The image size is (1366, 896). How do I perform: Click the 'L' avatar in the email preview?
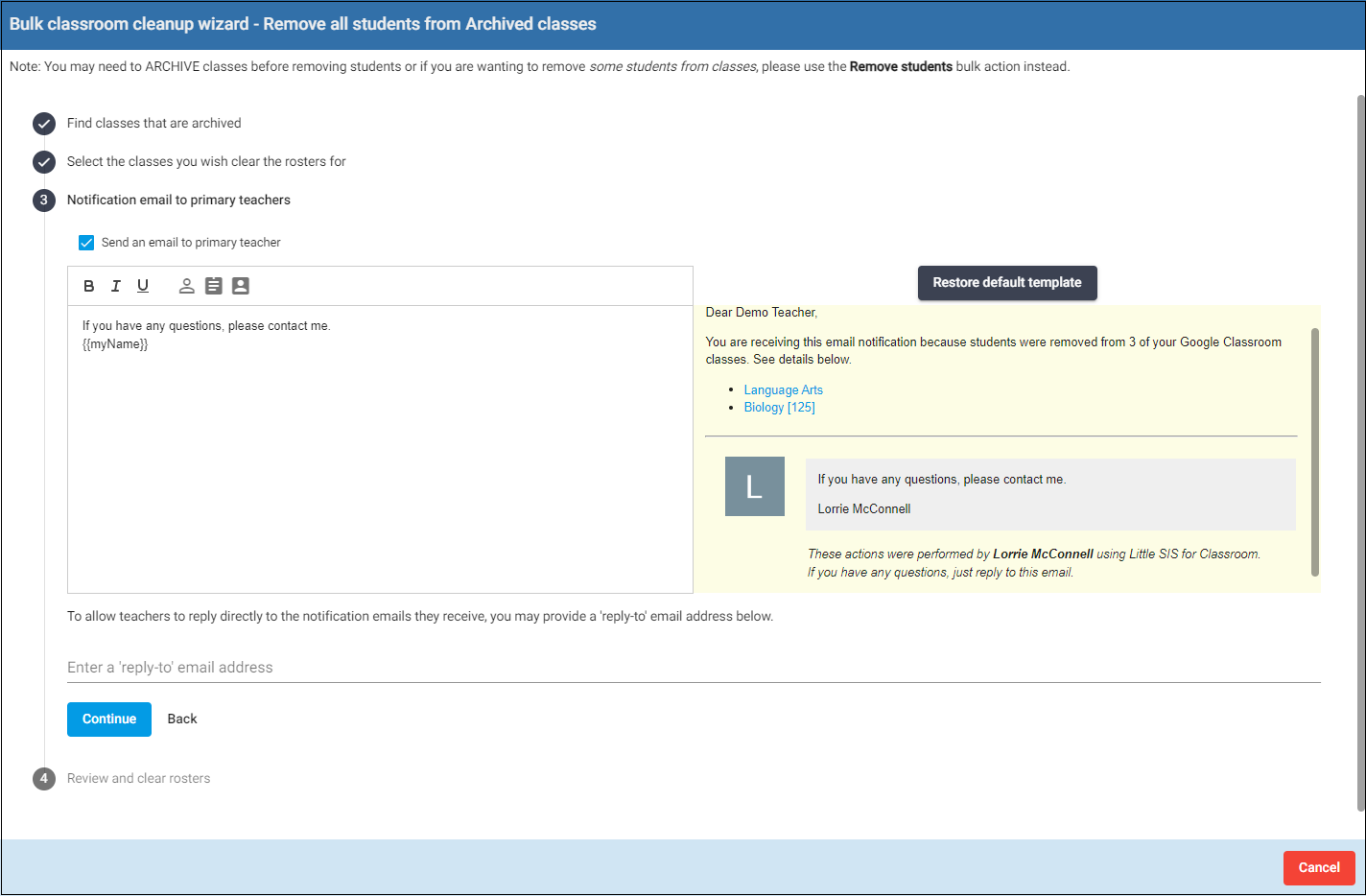click(x=754, y=486)
